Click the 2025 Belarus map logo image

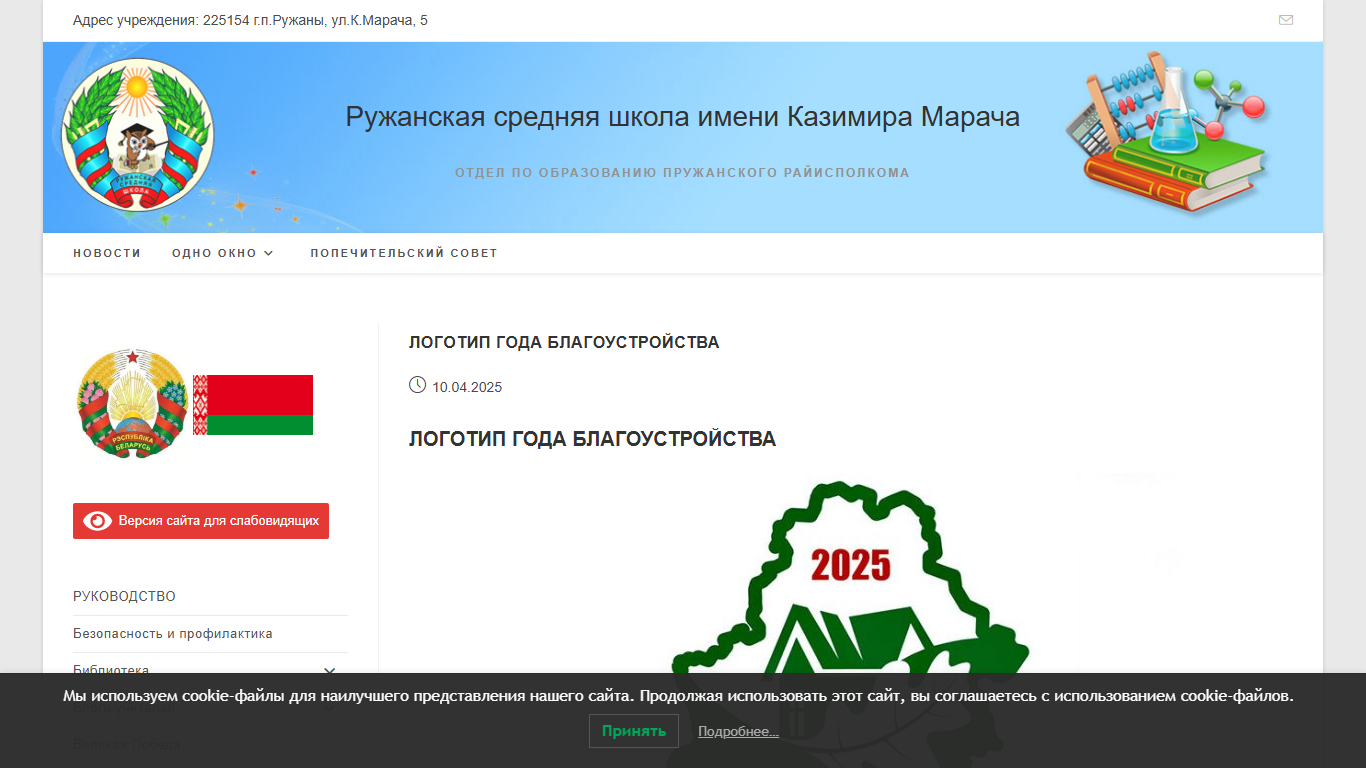tap(850, 620)
